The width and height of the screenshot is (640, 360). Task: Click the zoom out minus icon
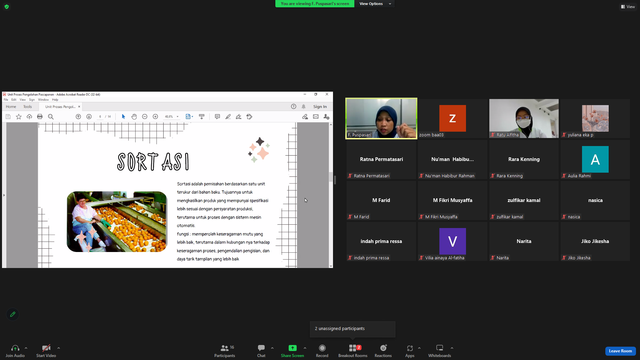pos(144,117)
